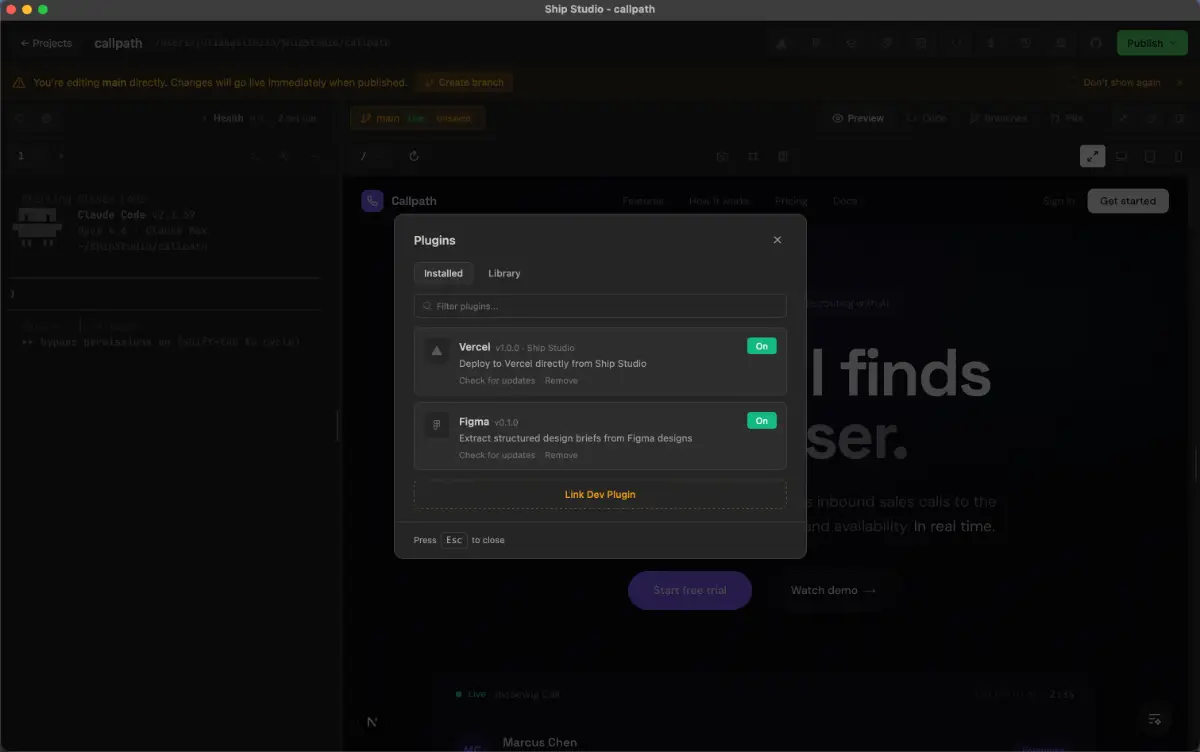Click the magnifier icon in the filter box
Image resolution: width=1200 pixels, height=752 pixels.
(x=428, y=306)
